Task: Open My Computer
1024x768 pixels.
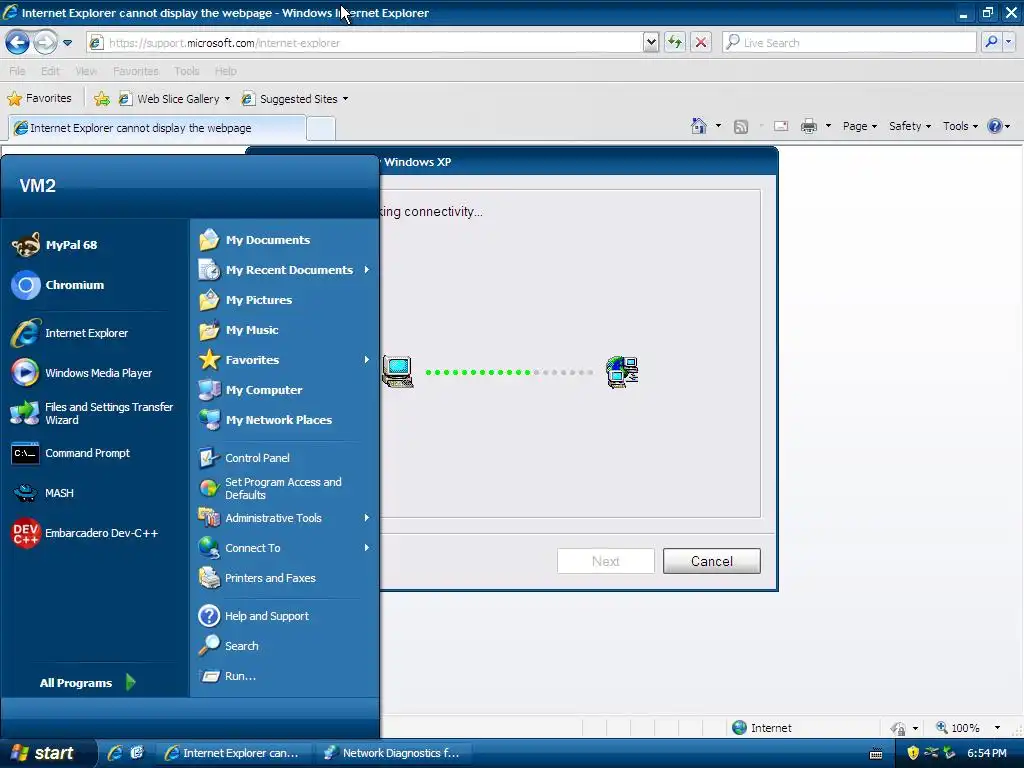Action: coord(251,390)
